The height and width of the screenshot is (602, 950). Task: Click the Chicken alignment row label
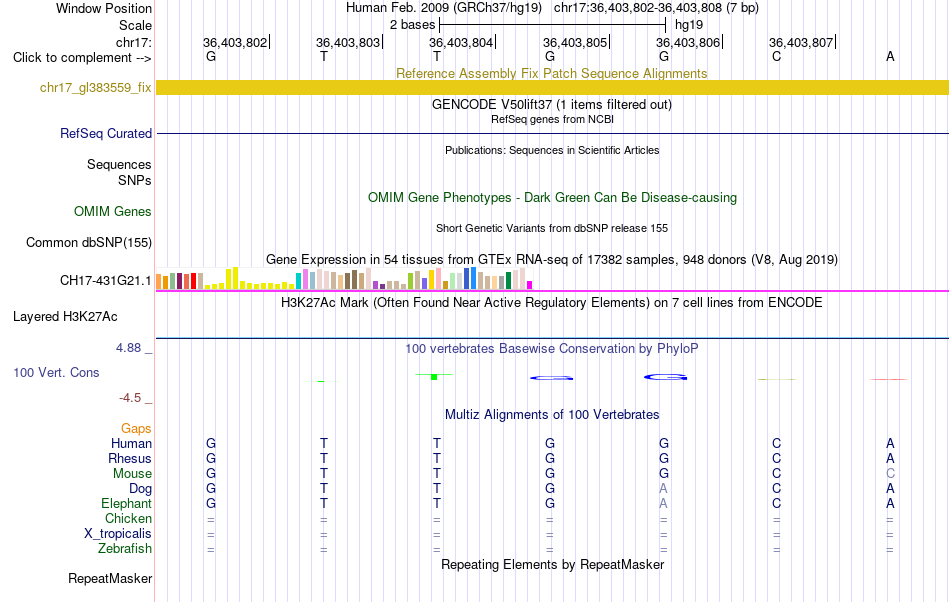[x=128, y=518]
